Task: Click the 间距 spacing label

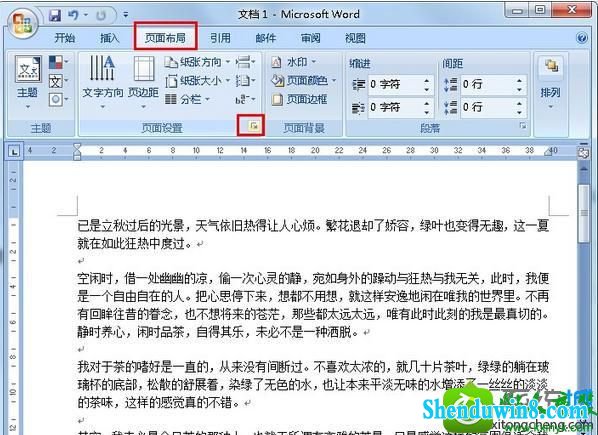Action: [x=453, y=63]
